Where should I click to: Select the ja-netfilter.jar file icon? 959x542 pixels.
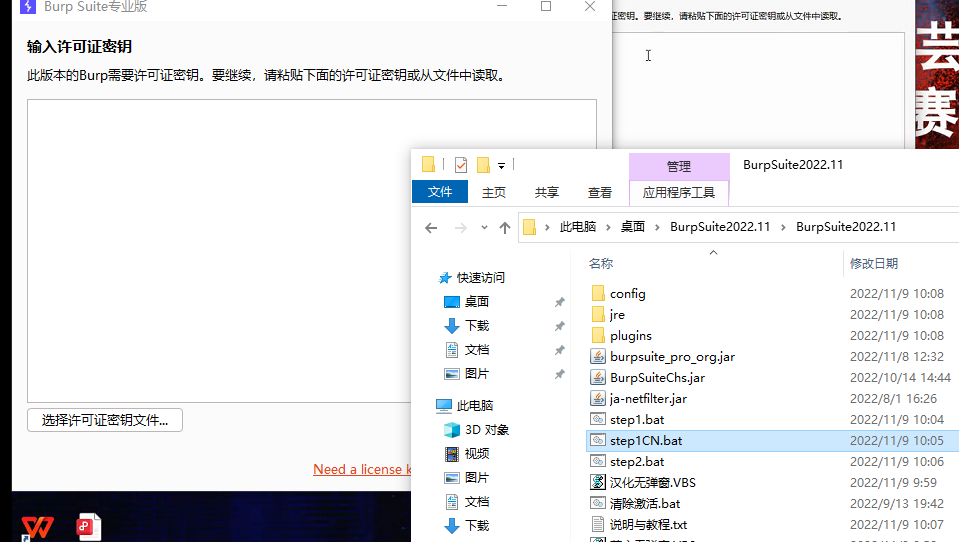tap(598, 398)
